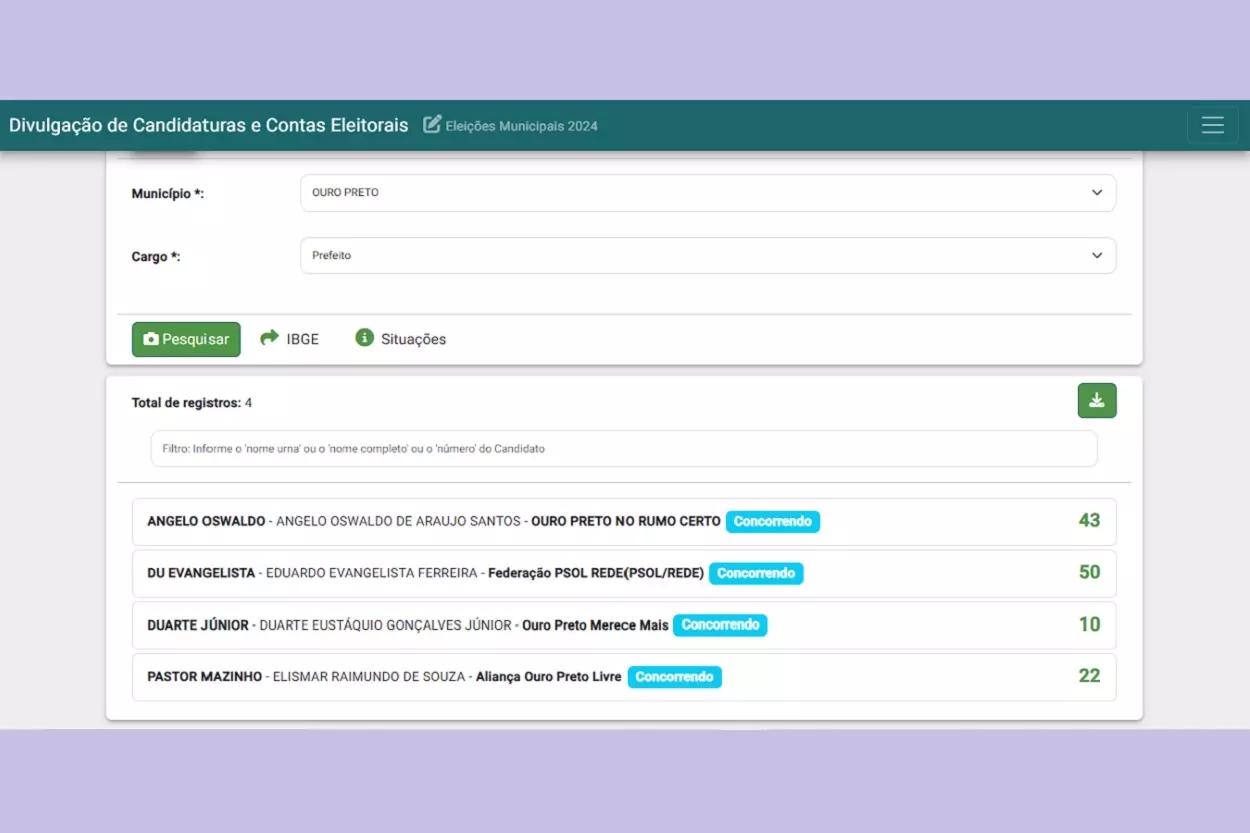This screenshot has width=1250, height=833.
Task: Click the IBGE share arrow icon
Action: pyautogui.click(x=269, y=338)
